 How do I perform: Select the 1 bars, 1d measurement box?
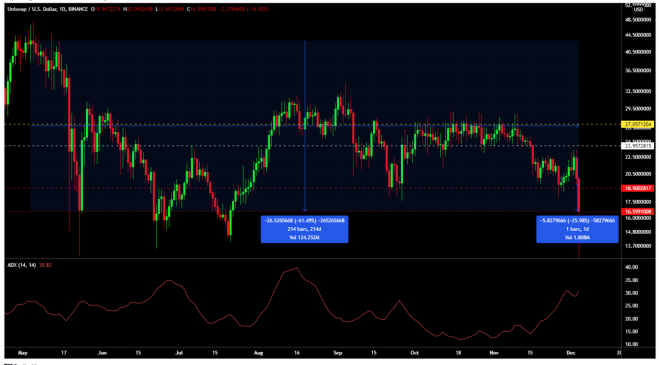coord(577,229)
